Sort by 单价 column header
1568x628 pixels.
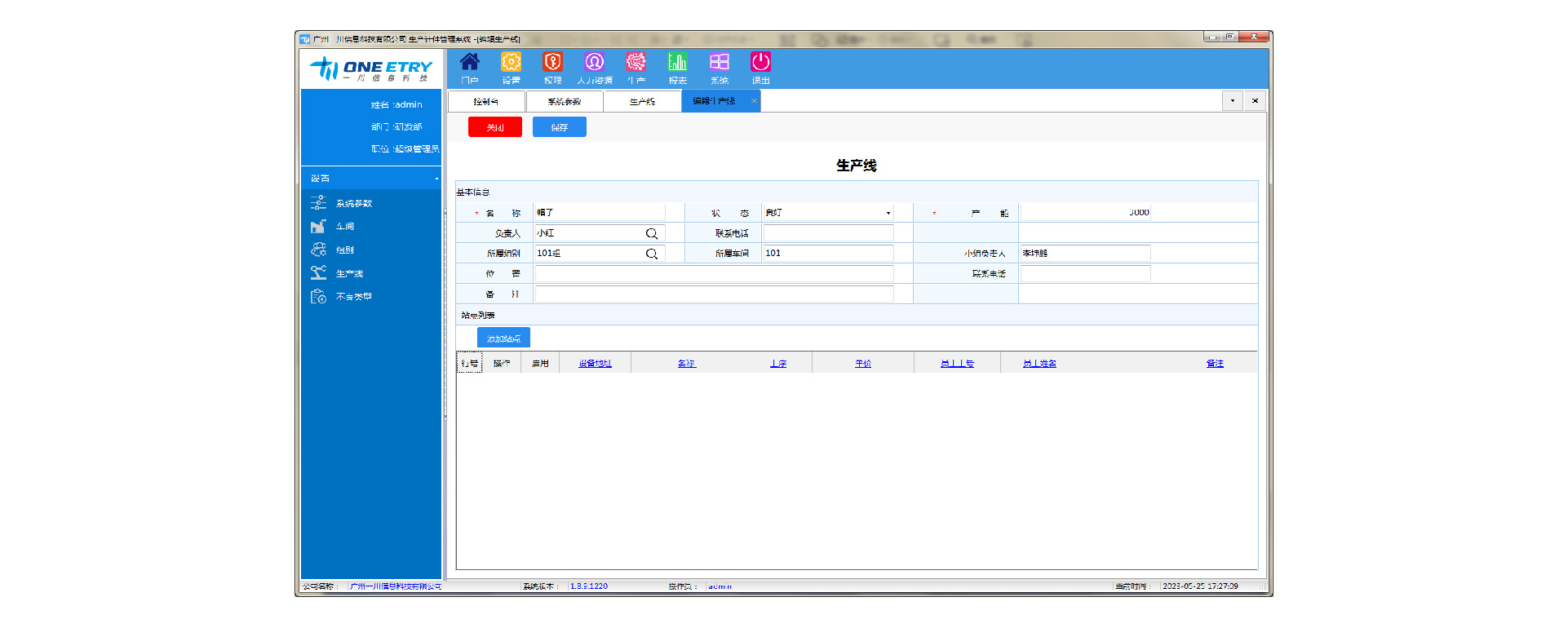pos(863,364)
